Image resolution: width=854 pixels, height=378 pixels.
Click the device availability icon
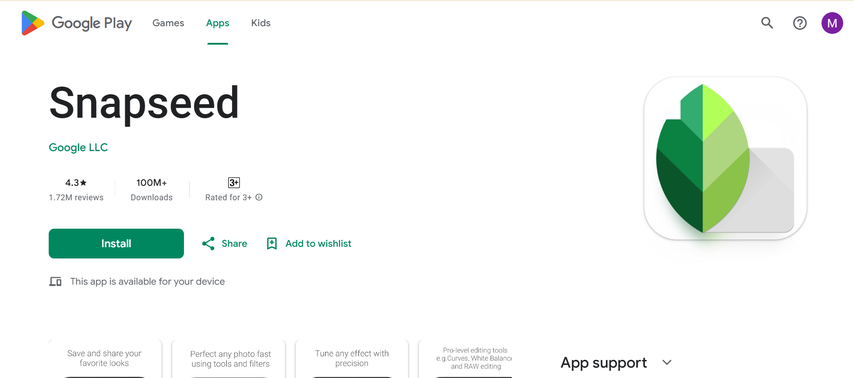coord(55,282)
